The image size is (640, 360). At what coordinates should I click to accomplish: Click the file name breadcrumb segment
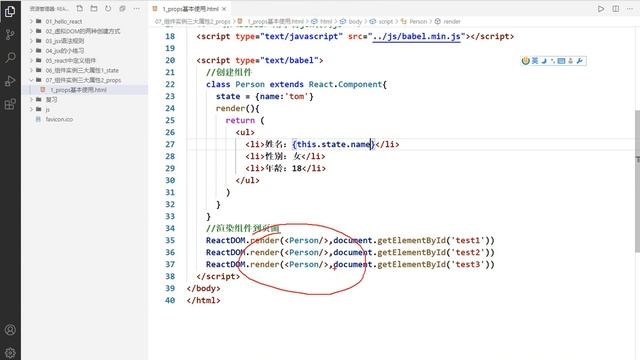276,21
